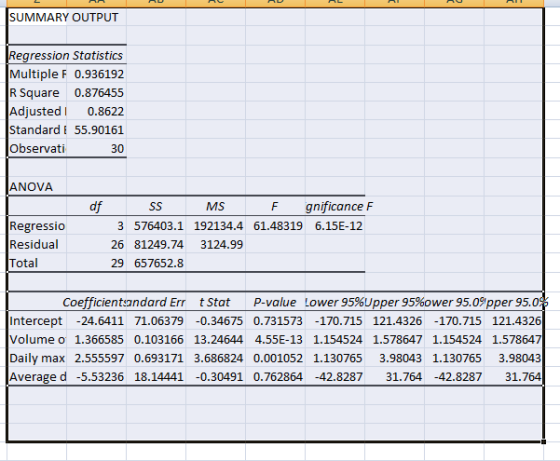The height and width of the screenshot is (461, 560).
Task: Select Residual df value 26
Action: [96, 244]
